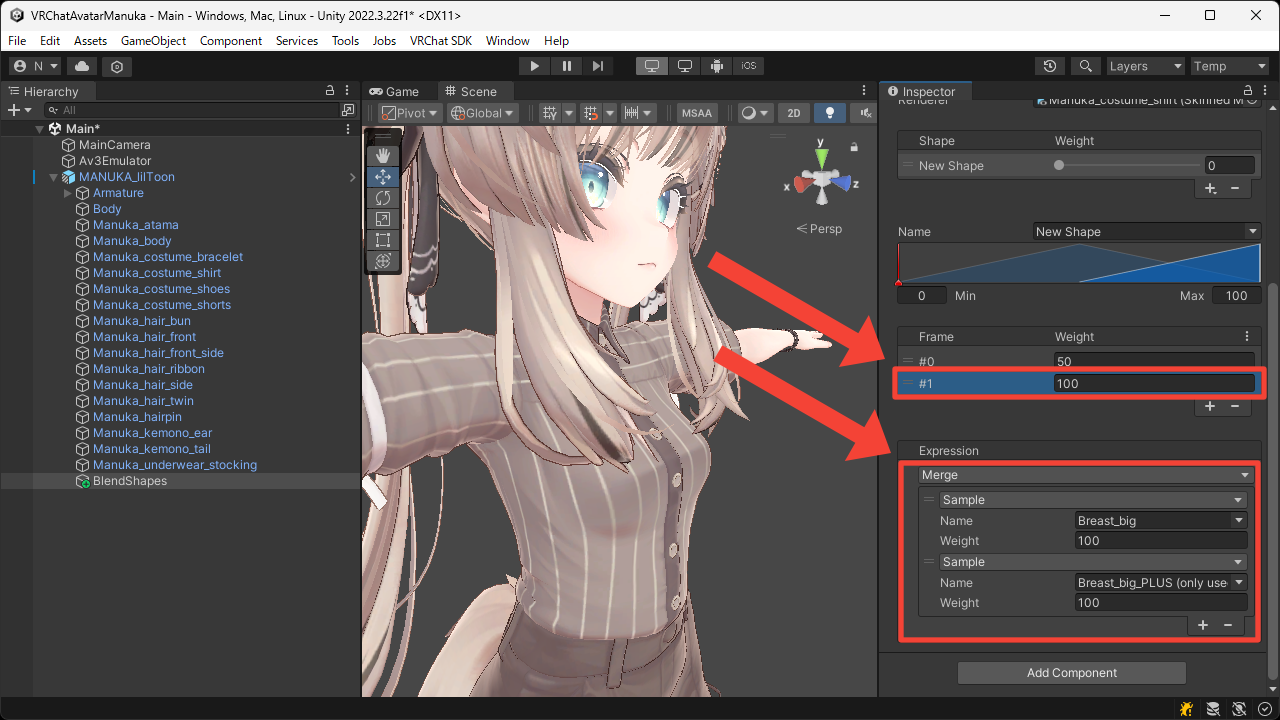Image resolution: width=1280 pixels, height=720 pixels.
Task: Open Unity cloud services icon
Action: (82, 66)
